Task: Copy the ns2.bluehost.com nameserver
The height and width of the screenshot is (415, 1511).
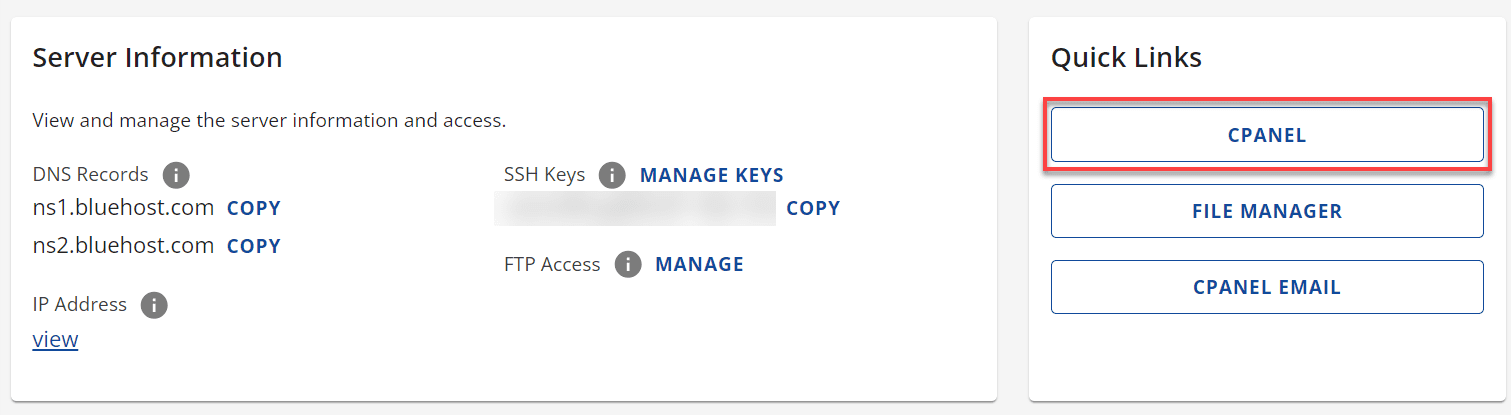Action: 254,246
